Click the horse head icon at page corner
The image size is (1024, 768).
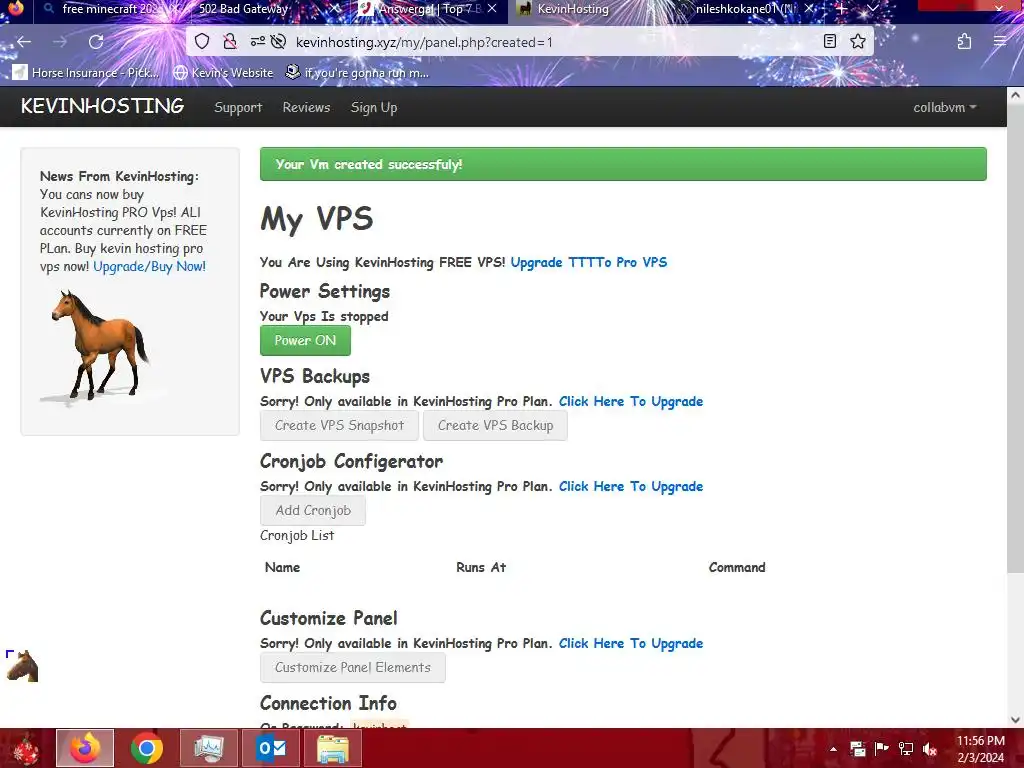coord(22,666)
